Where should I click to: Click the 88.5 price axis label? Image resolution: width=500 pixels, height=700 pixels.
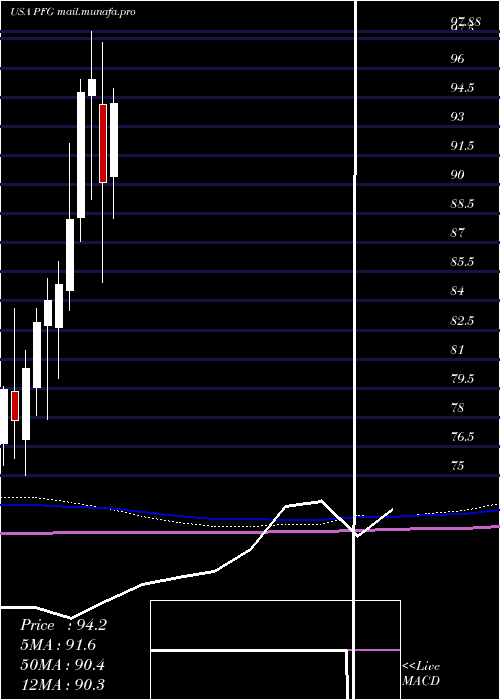pyautogui.click(x=462, y=204)
